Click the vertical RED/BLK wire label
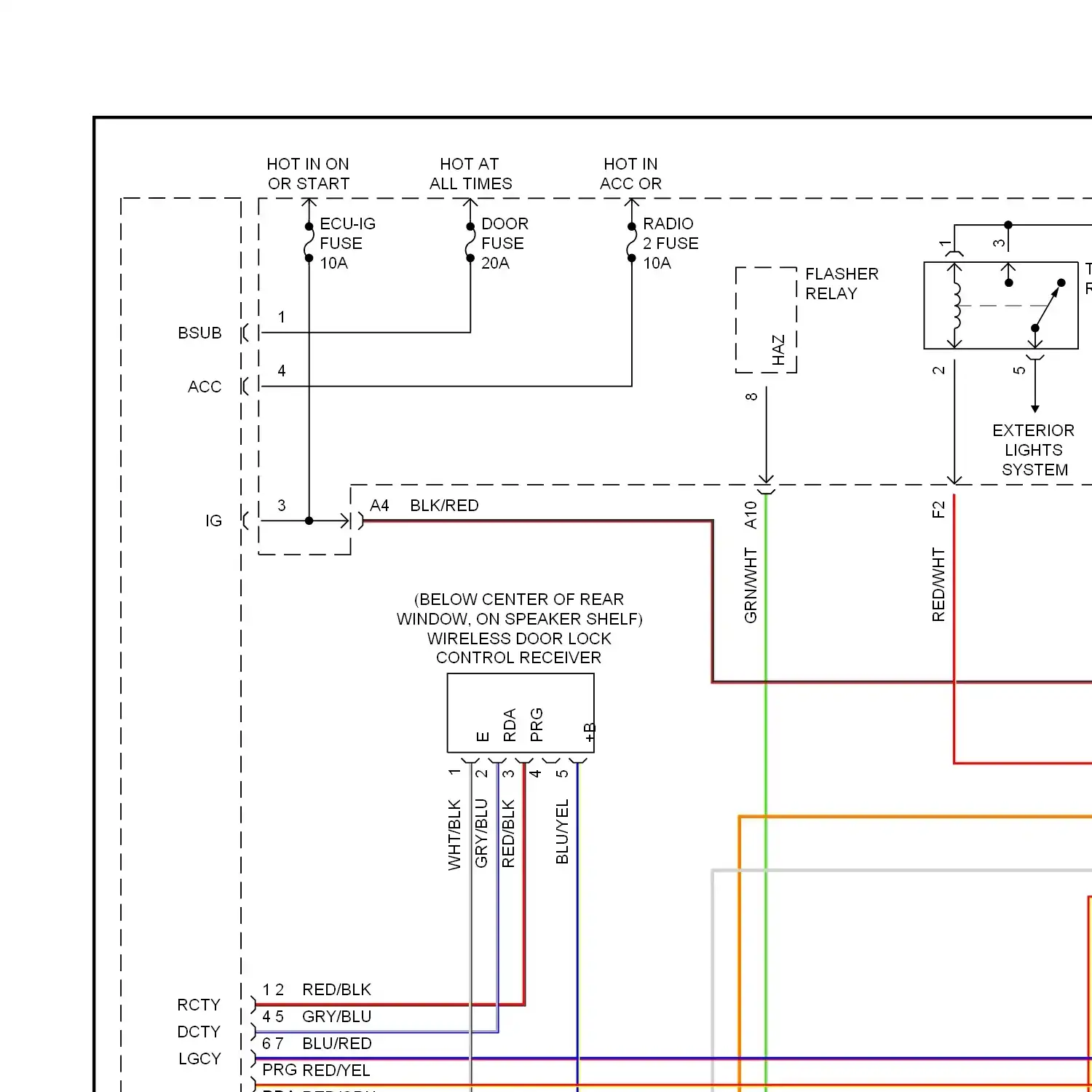The height and width of the screenshot is (1092, 1092). pos(508,834)
